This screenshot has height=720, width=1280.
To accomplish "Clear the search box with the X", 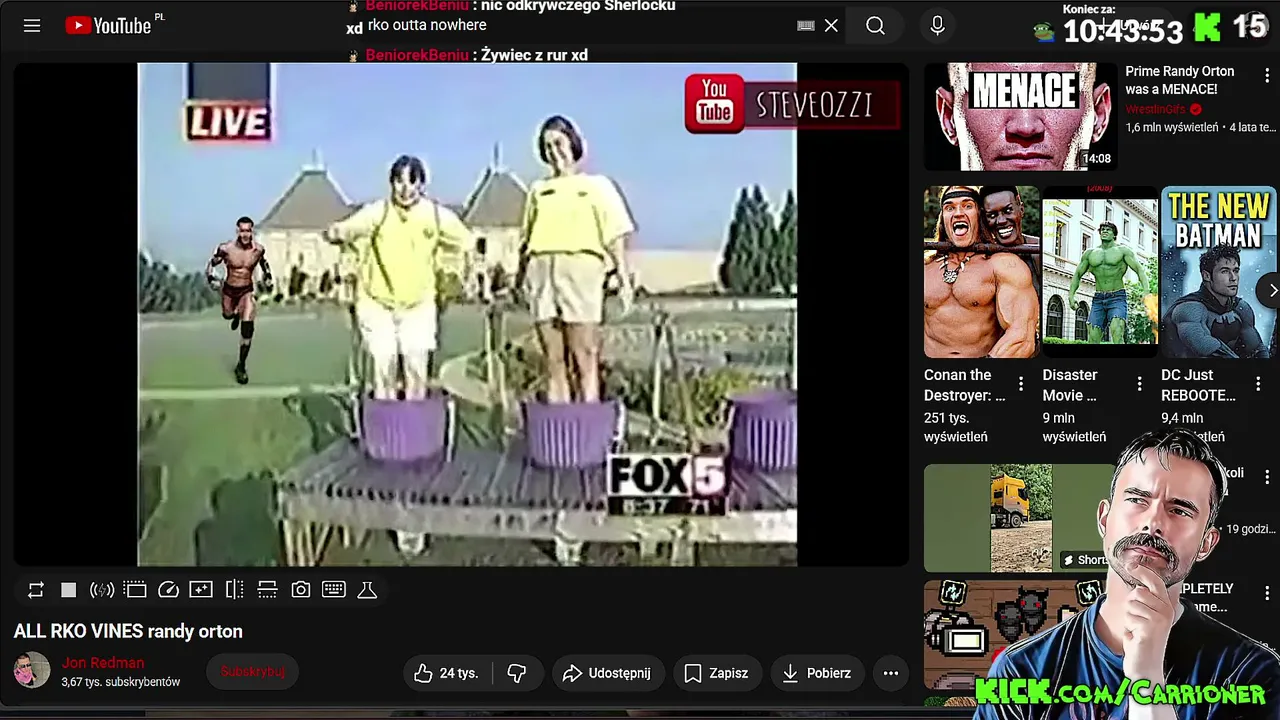I will [831, 26].
